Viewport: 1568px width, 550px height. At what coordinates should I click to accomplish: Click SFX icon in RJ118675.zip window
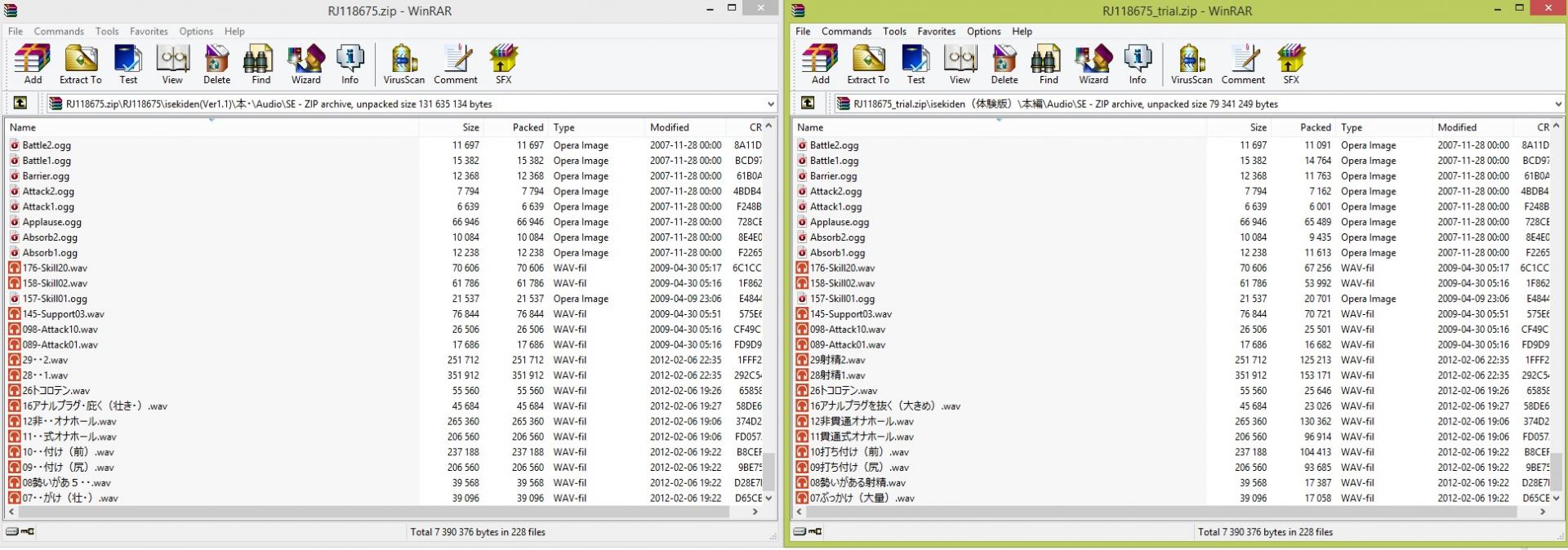coord(503,64)
